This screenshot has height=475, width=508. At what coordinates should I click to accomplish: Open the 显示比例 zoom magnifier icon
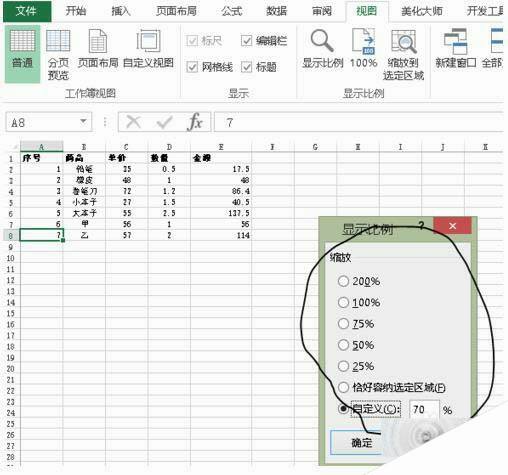tap(322, 48)
